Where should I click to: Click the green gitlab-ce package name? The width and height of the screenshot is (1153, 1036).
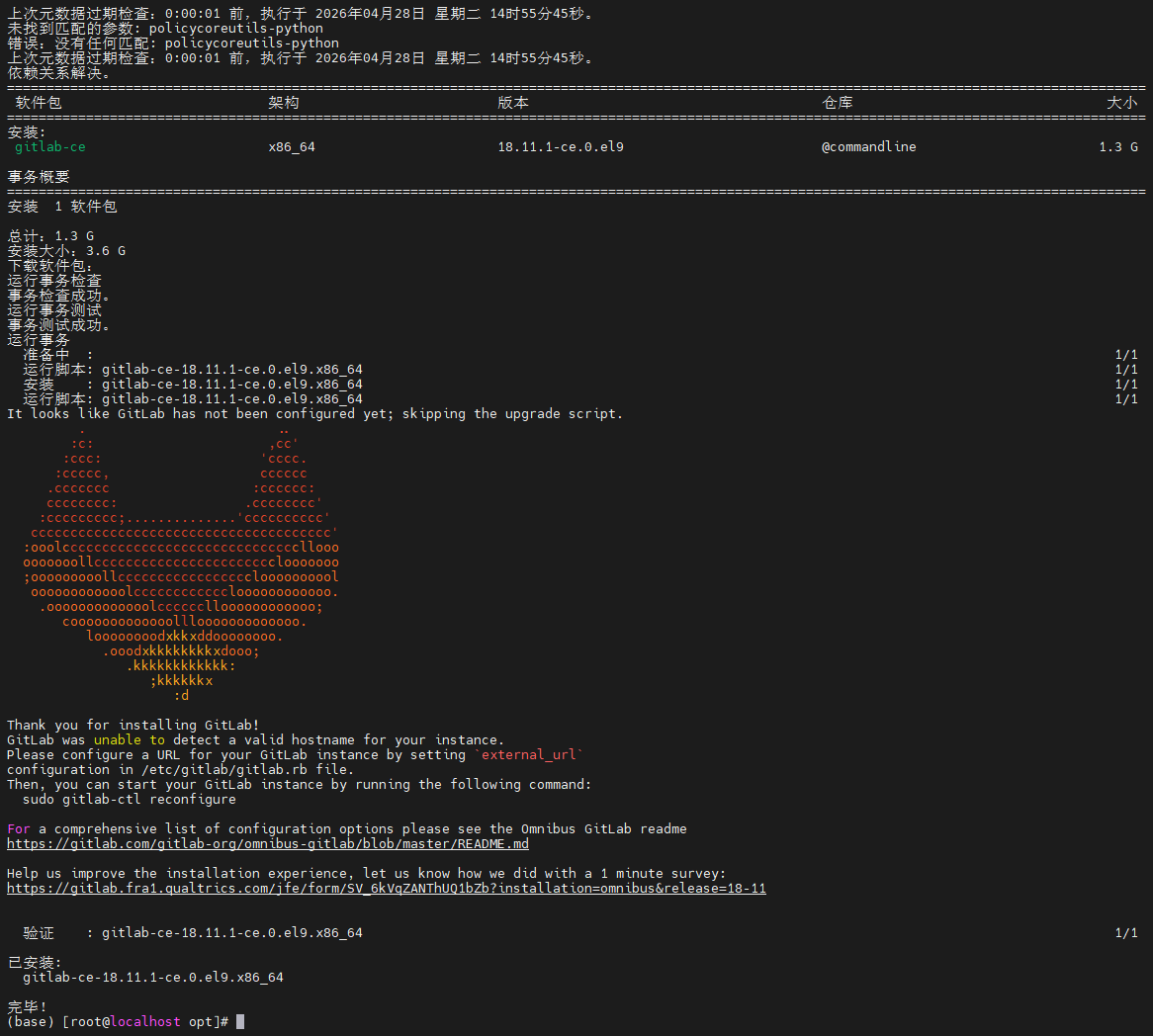(x=50, y=147)
